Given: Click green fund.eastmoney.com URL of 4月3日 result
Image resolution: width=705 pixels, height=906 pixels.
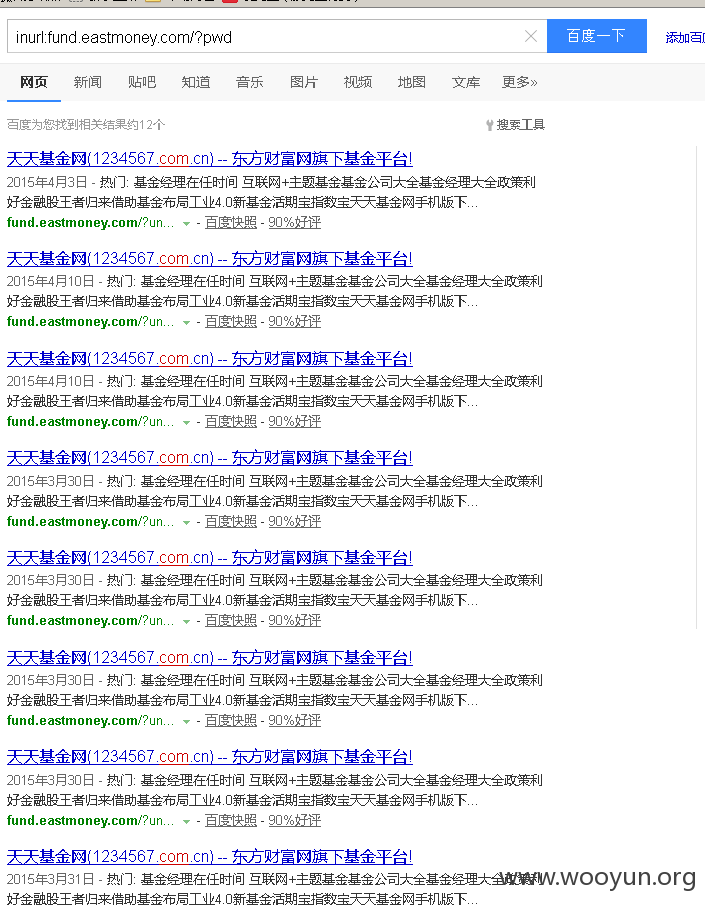Looking at the screenshot, I should (x=90, y=222).
